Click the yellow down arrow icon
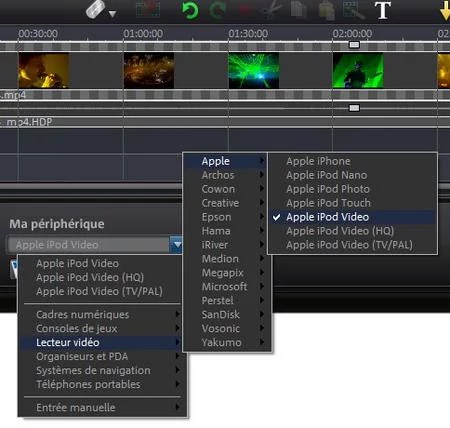 [x=445, y=11]
